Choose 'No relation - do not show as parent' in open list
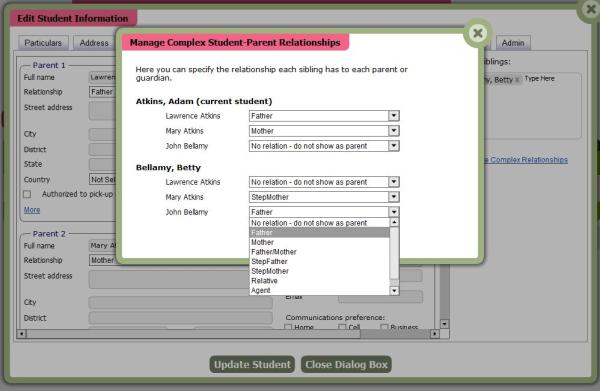 pos(319,223)
